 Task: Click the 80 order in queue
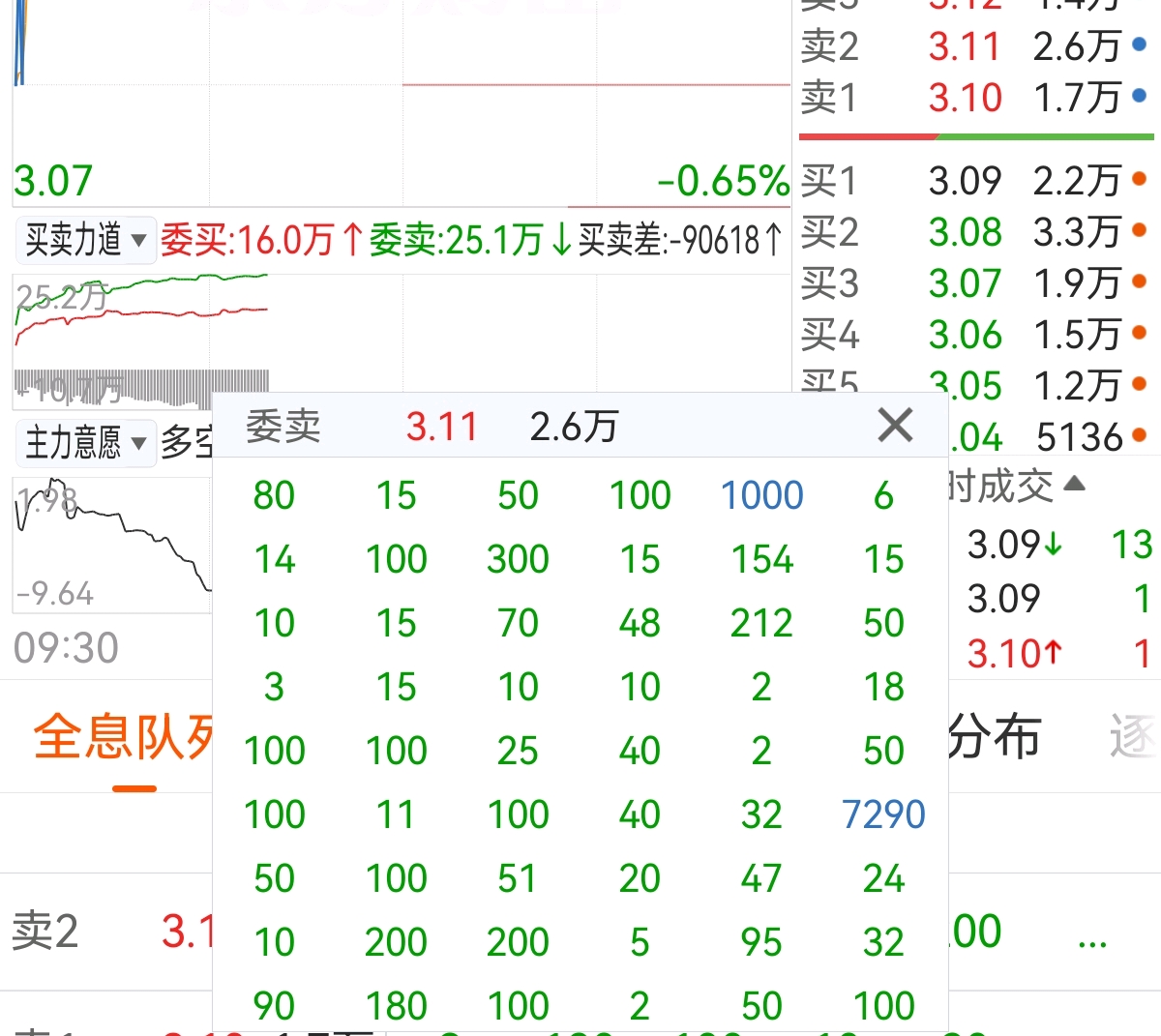point(274,495)
